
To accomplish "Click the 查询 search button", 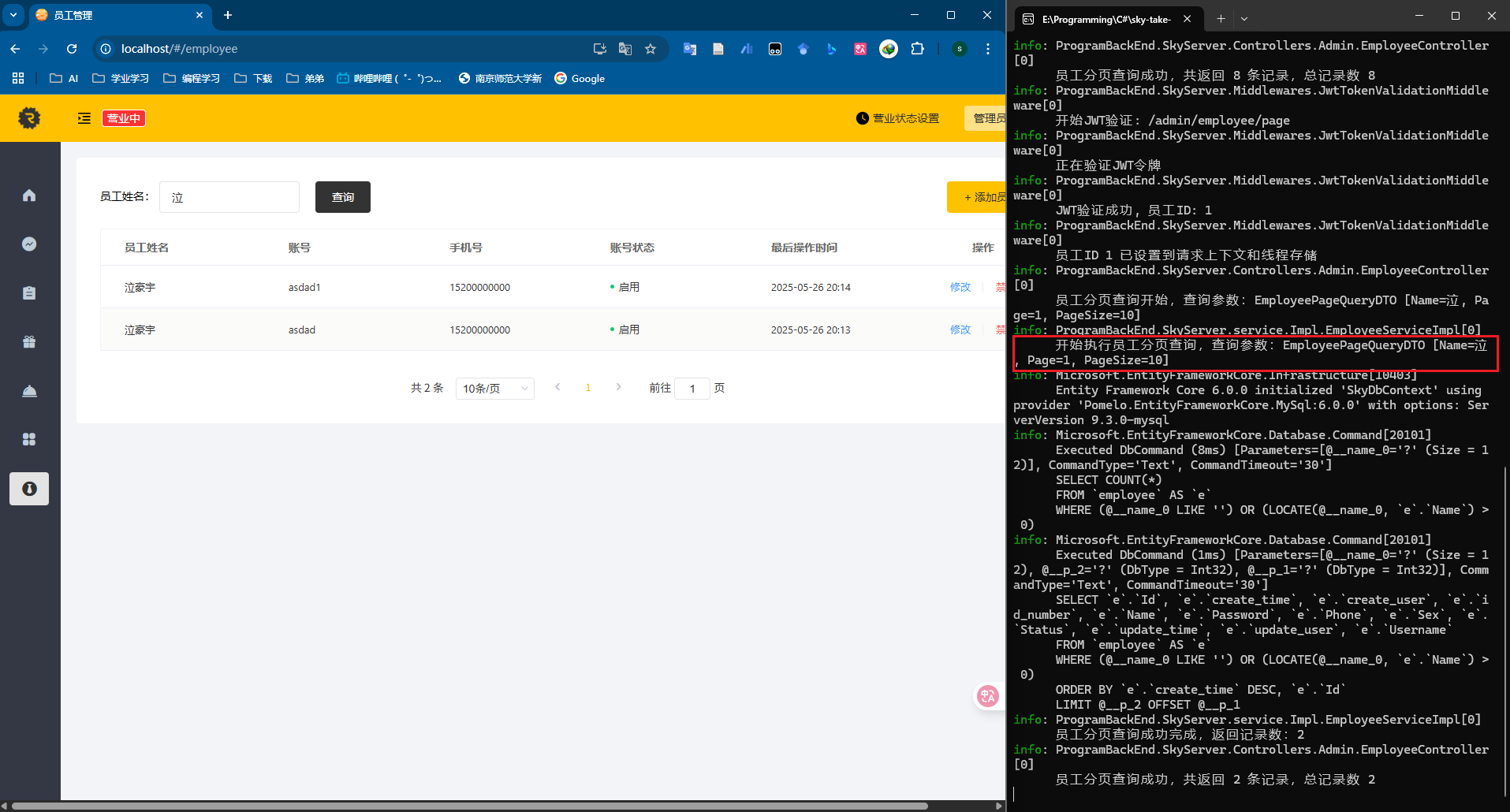I will 342,197.
